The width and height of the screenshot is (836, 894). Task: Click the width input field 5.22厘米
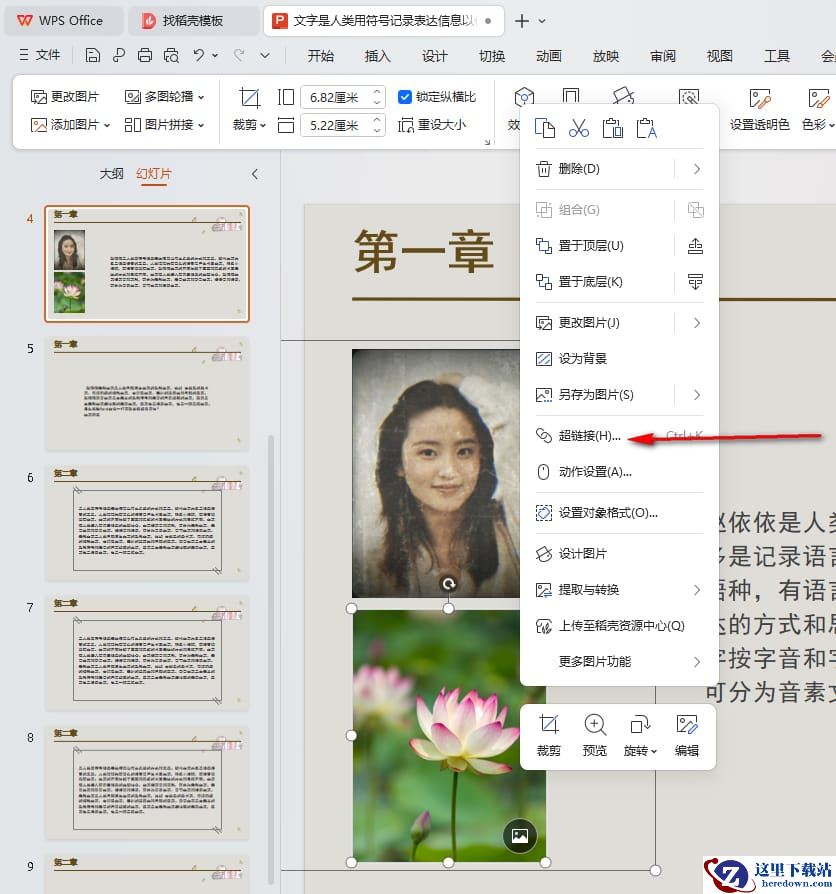tap(337, 125)
